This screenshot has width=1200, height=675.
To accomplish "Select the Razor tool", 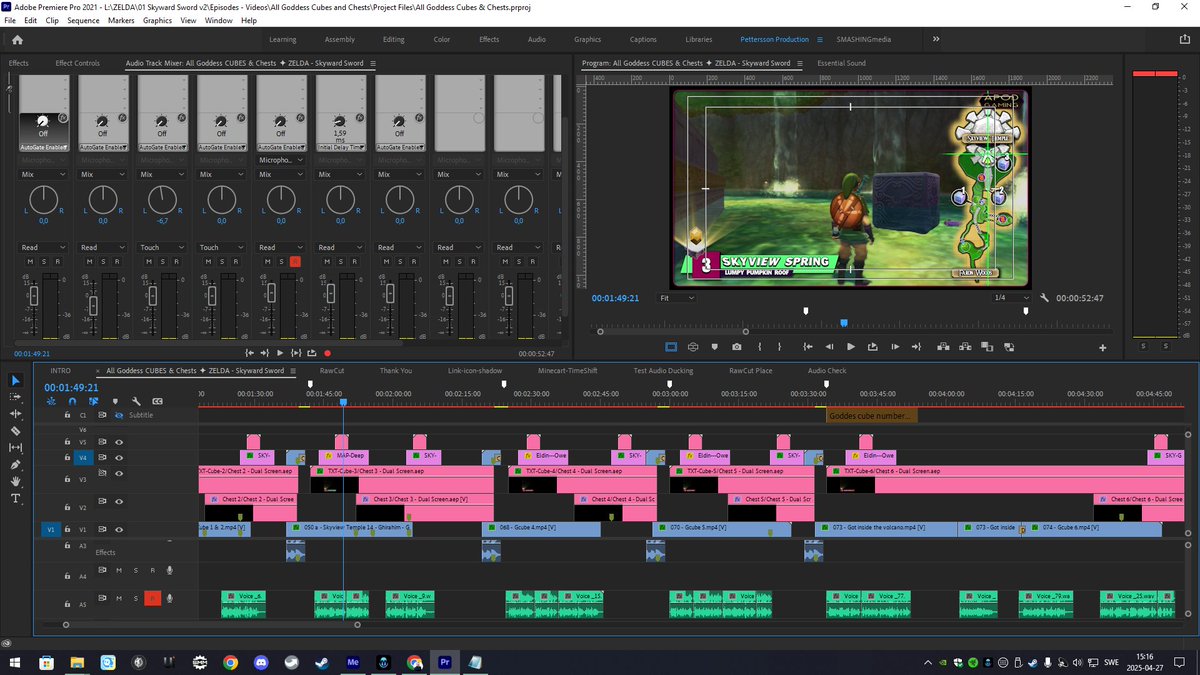I will tap(16, 431).
